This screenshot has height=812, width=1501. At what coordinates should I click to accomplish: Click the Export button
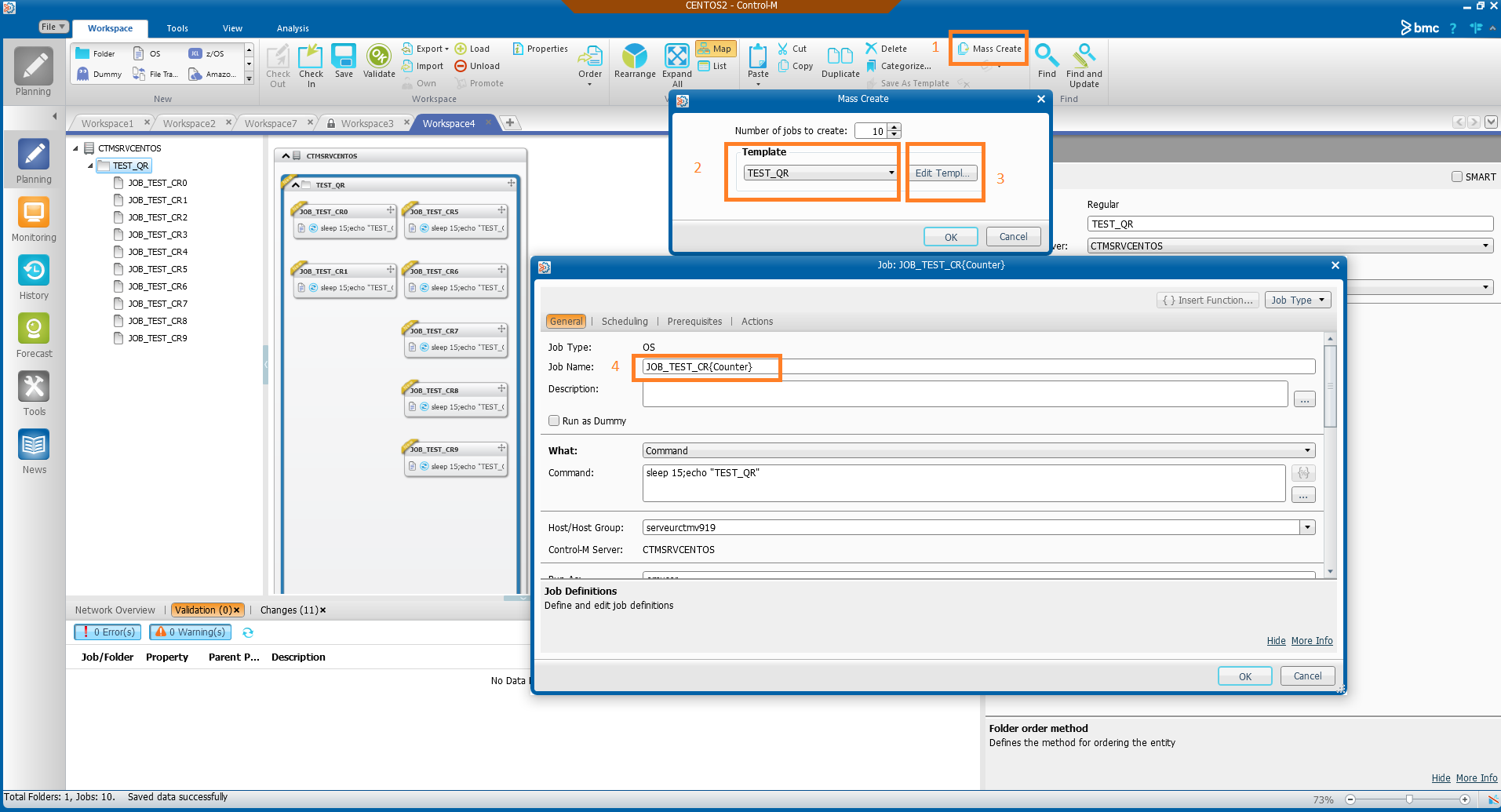(x=424, y=49)
